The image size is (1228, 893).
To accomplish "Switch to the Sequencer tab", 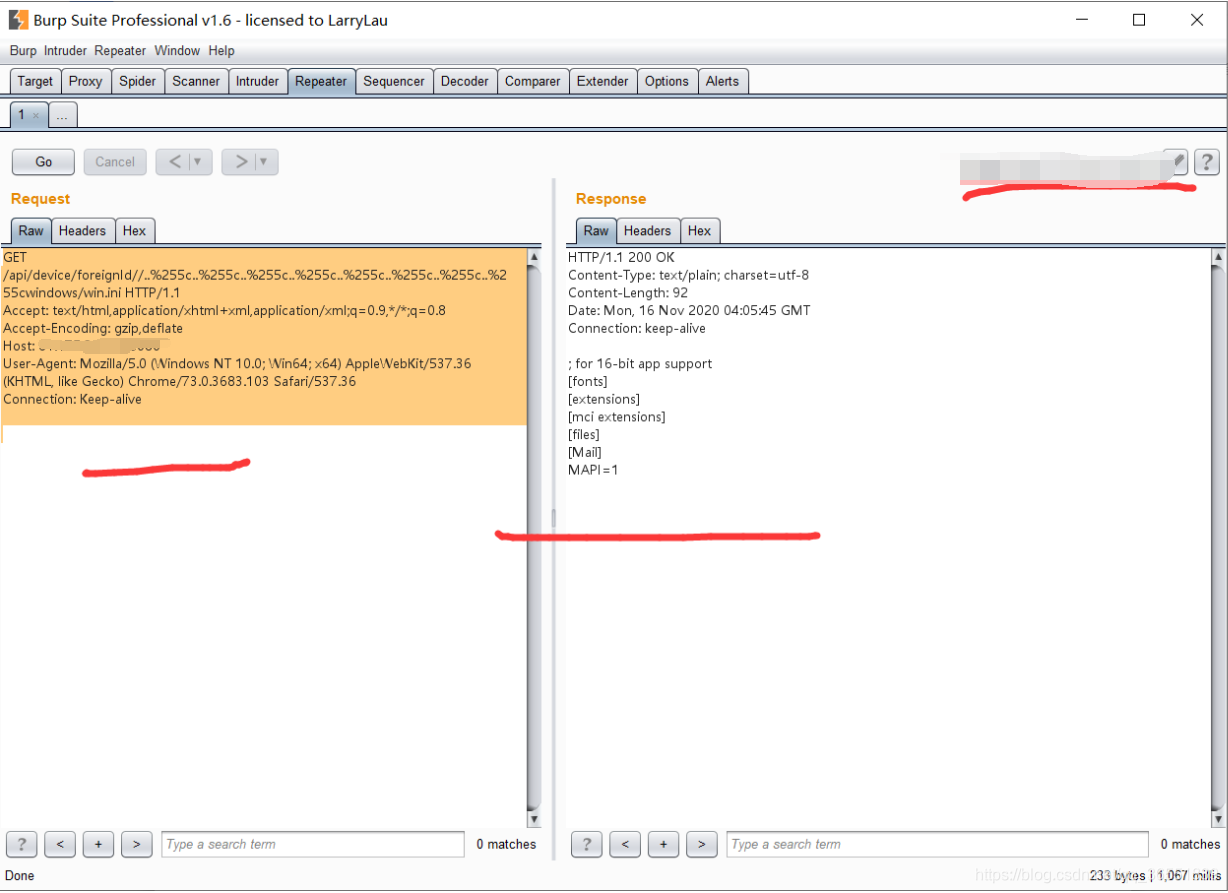I will click(394, 81).
